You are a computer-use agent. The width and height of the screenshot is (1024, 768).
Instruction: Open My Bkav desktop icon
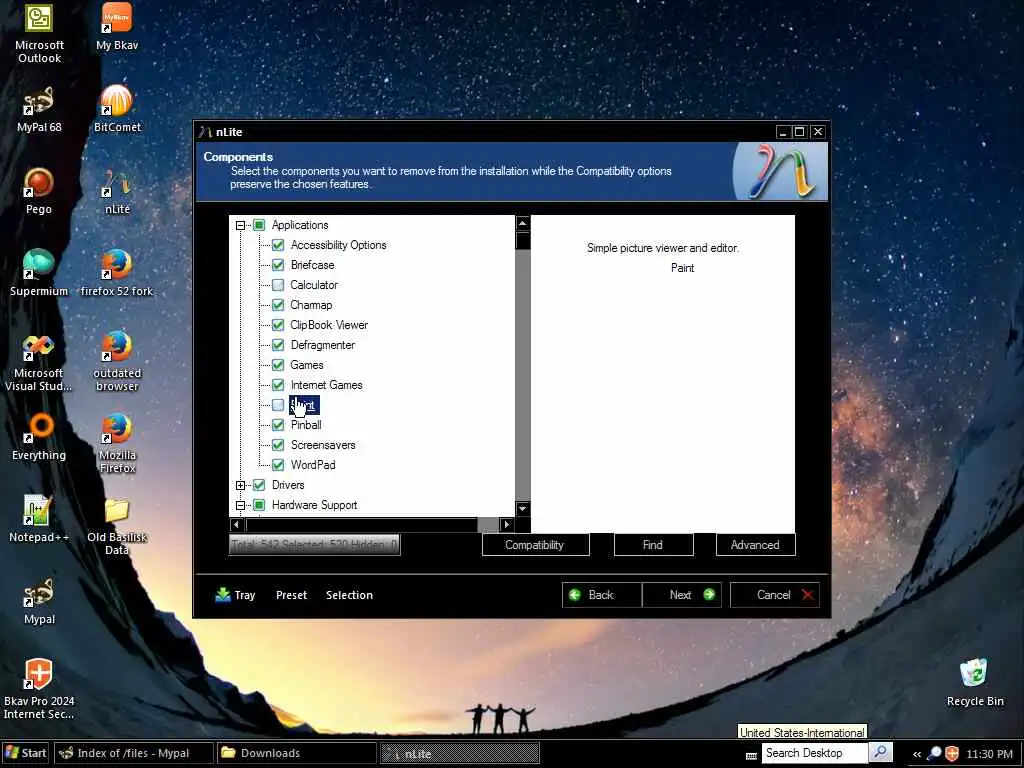coord(117,27)
